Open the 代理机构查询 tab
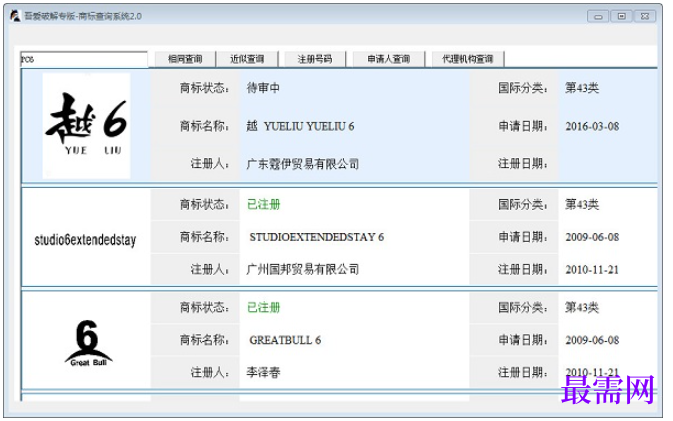Screen dimensions: 673x421 pos(468,59)
